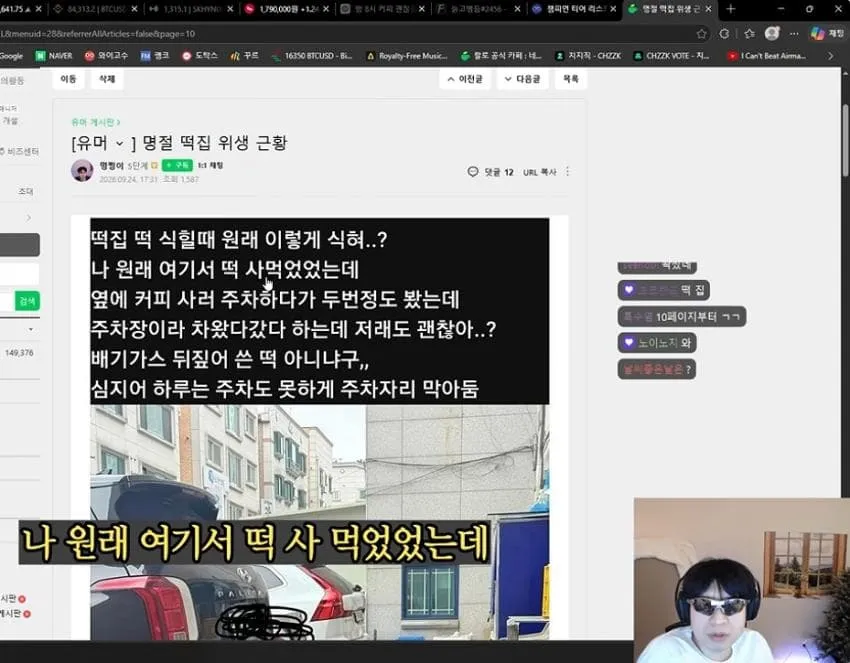Close the active 명절 떡집 위생 tab
The height and width of the screenshot is (663, 850).
(x=708, y=9)
